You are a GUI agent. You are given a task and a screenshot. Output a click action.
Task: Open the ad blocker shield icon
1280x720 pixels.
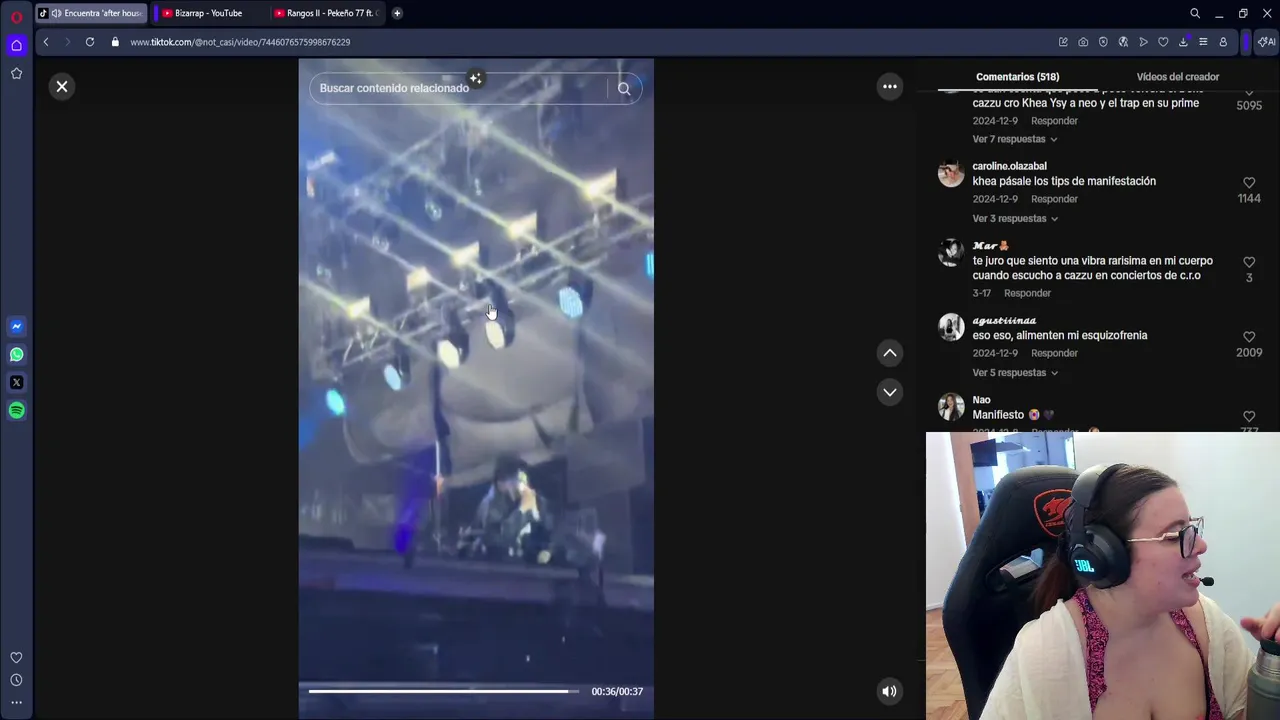coord(1103,42)
